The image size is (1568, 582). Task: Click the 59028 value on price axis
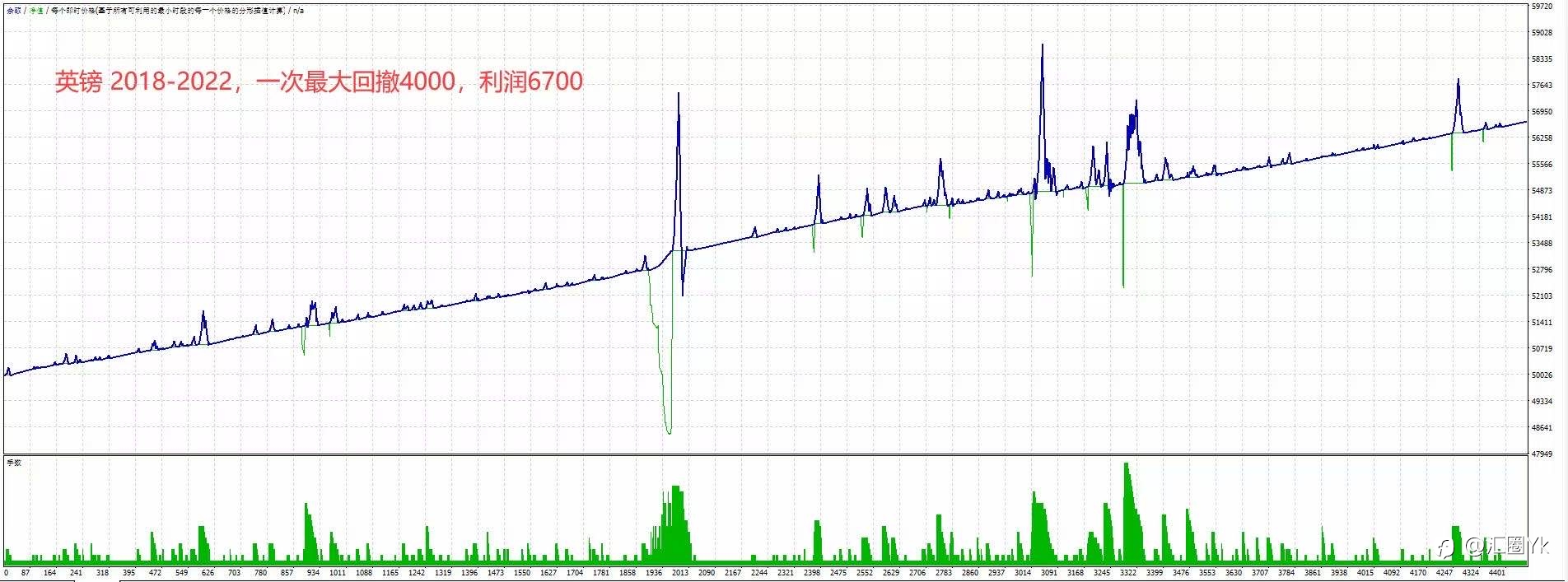[x=1542, y=33]
